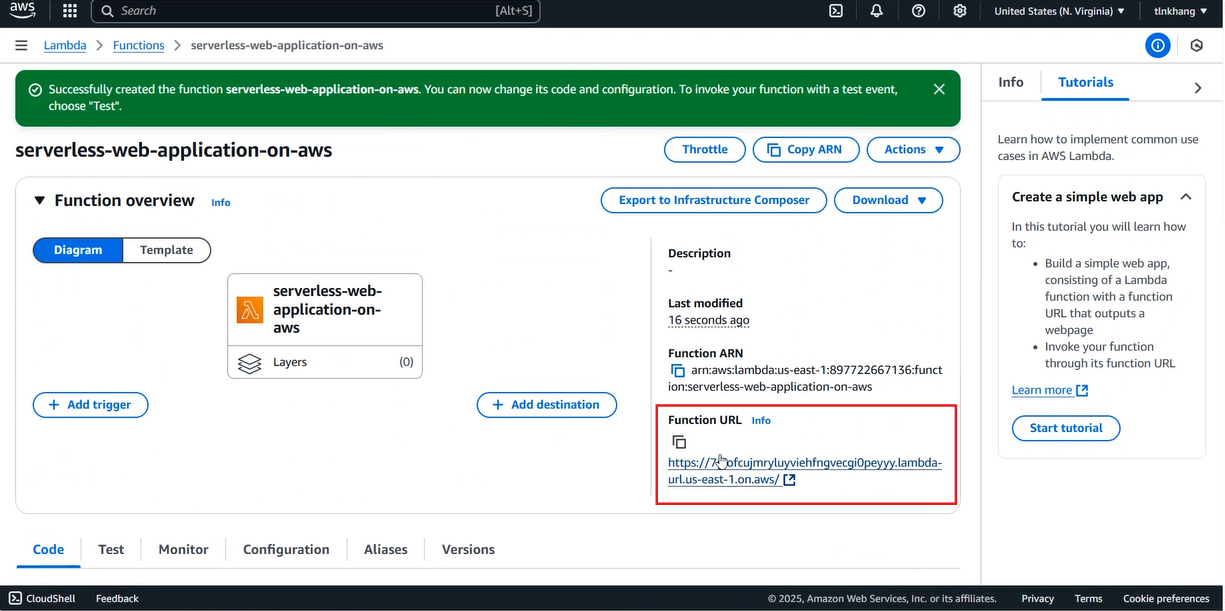Click the Copy ARN button
The height and width of the screenshot is (611, 1225).
[x=805, y=150]
